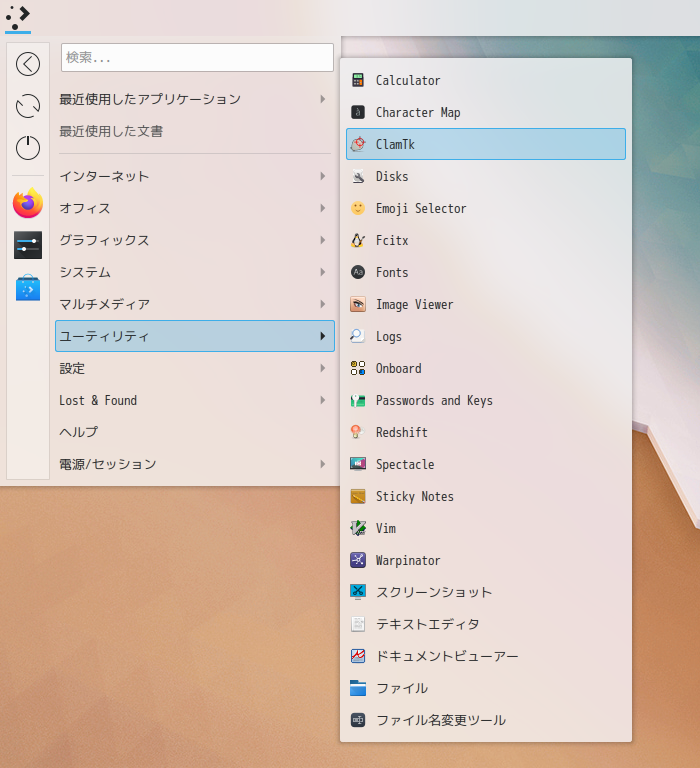Open the マルチメディア category
Viewport: 700px width, 768px height.
[x=195, y=304]
